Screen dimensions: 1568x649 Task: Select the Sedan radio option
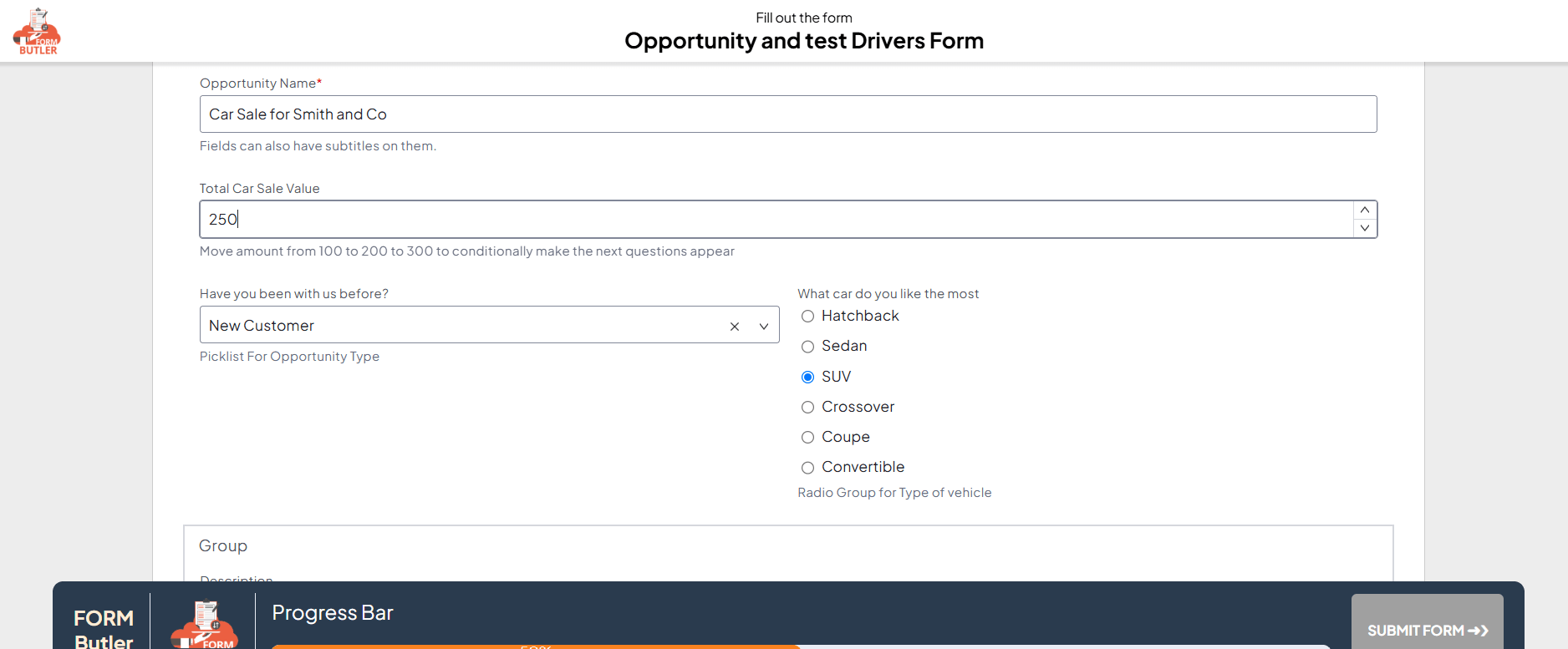pos(807,347)
